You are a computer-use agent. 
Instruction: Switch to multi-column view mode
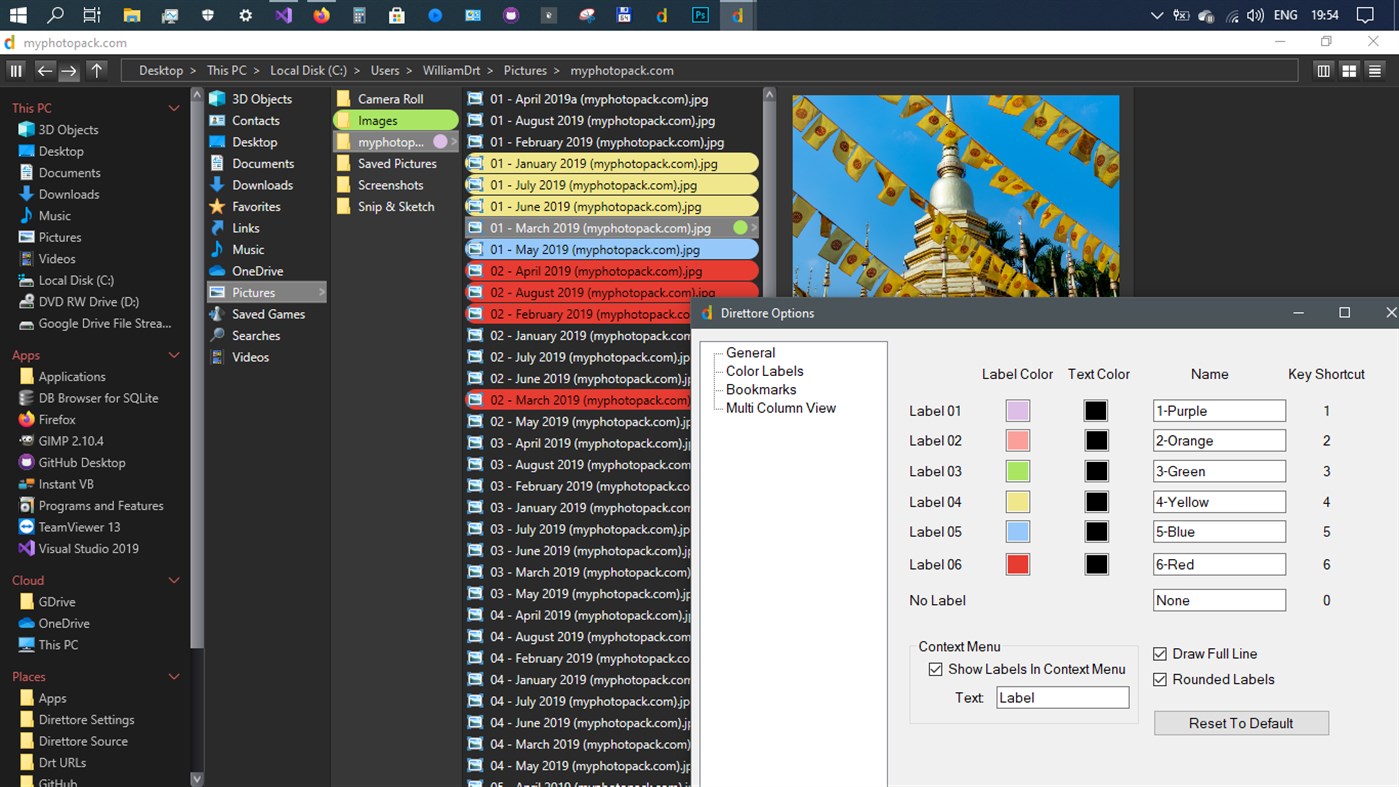(1323, 70)
